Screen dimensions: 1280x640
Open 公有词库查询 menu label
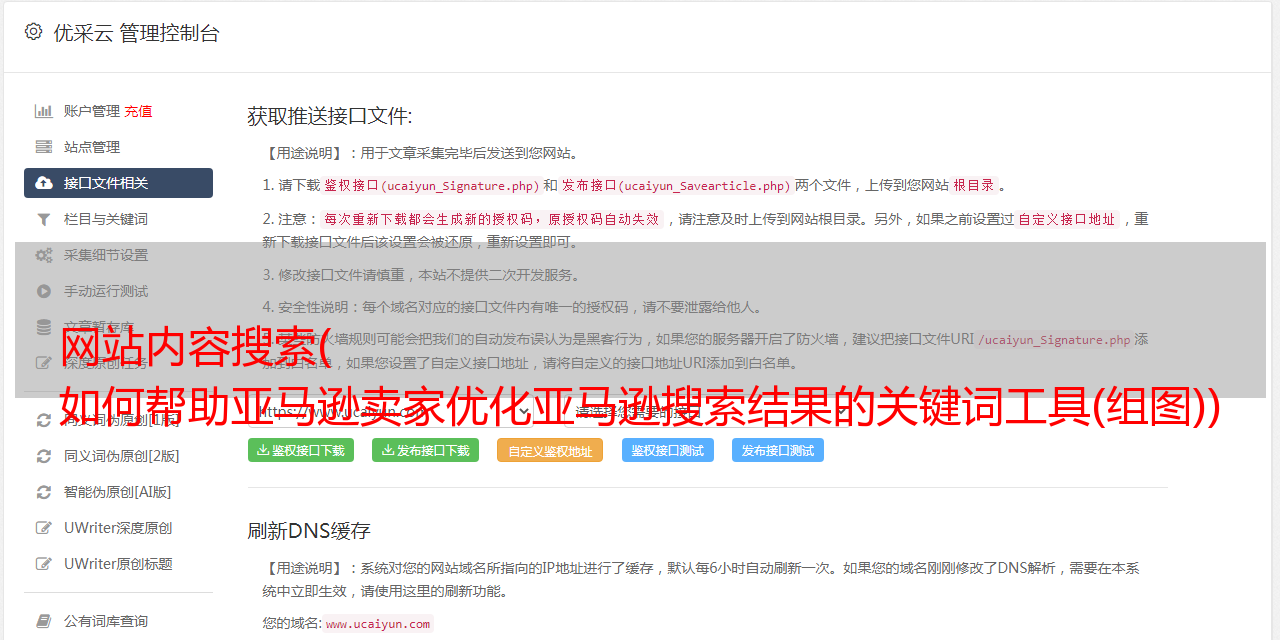coord(106,621)
